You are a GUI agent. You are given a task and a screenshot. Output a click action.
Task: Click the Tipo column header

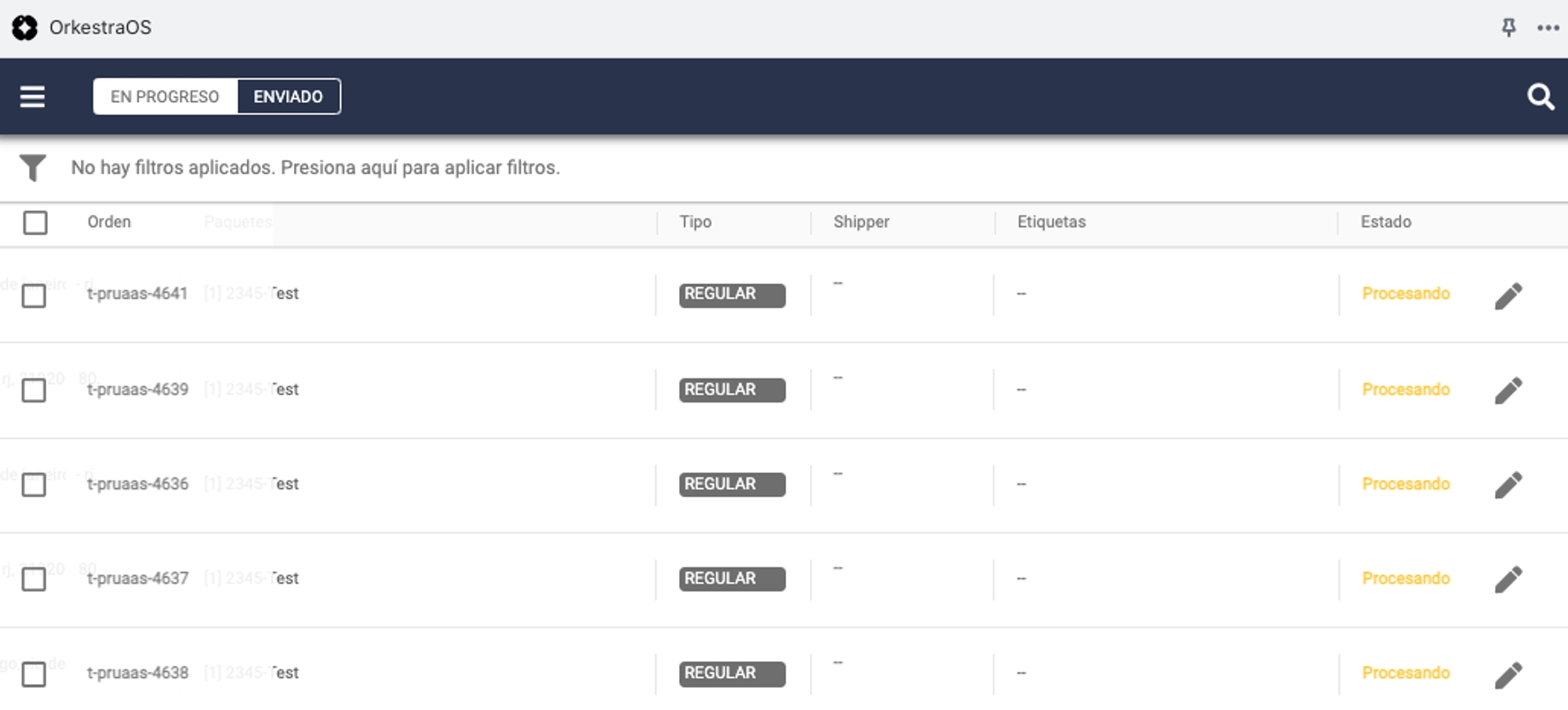pyautogui.click(x=695, y=222)
